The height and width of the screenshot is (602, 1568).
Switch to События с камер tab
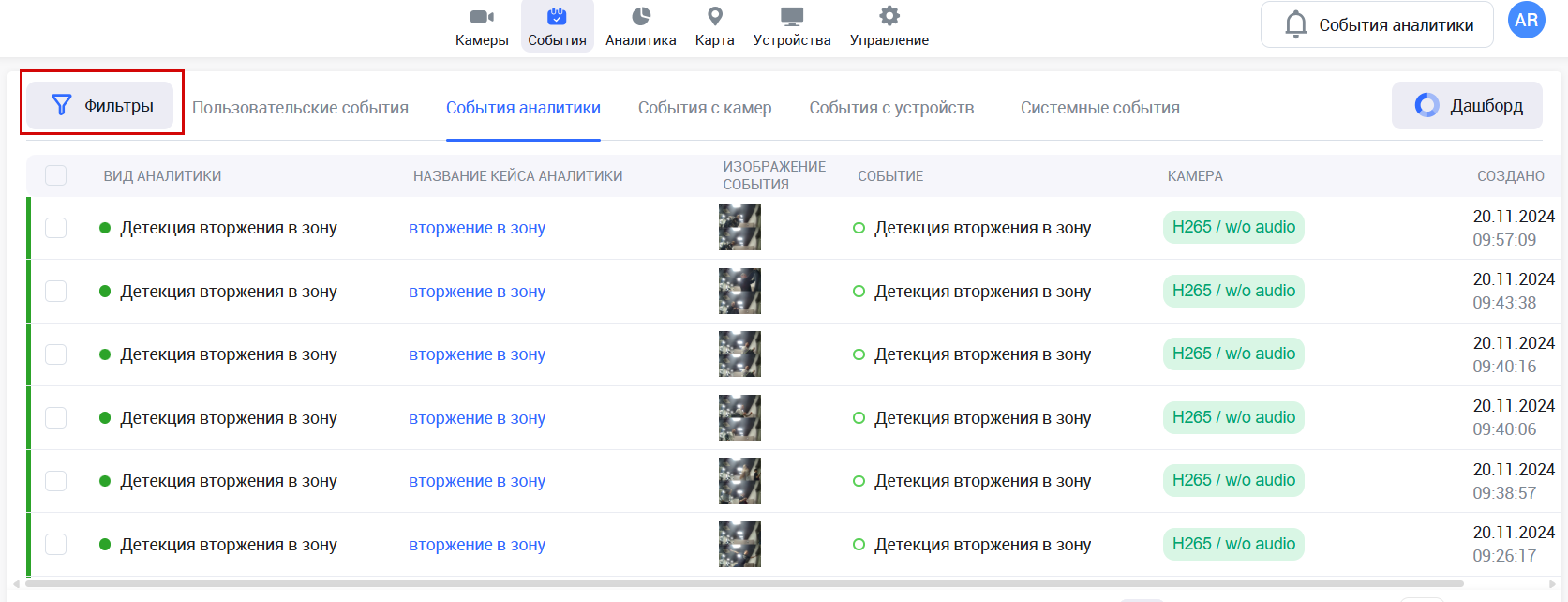click(705, 108)
